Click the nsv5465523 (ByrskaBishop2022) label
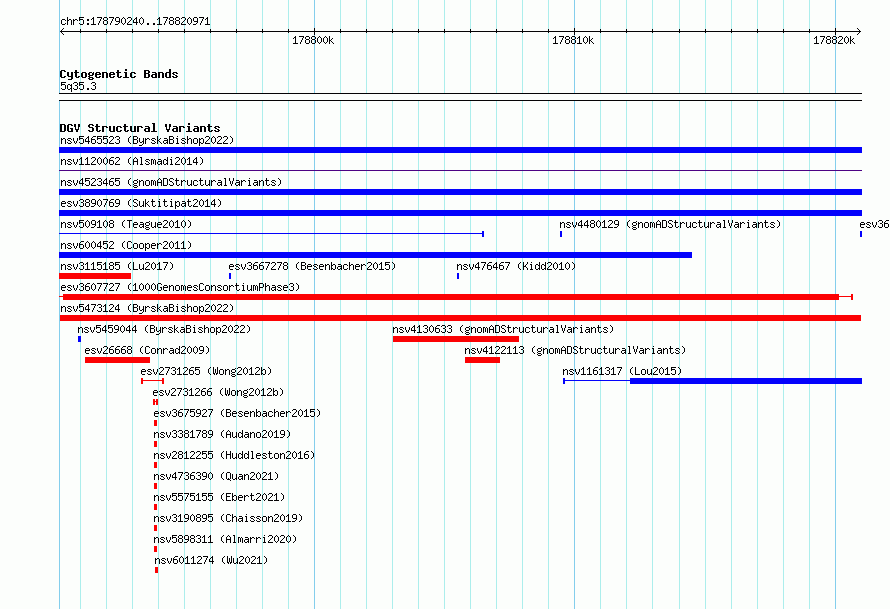 (x=147, y=140)
